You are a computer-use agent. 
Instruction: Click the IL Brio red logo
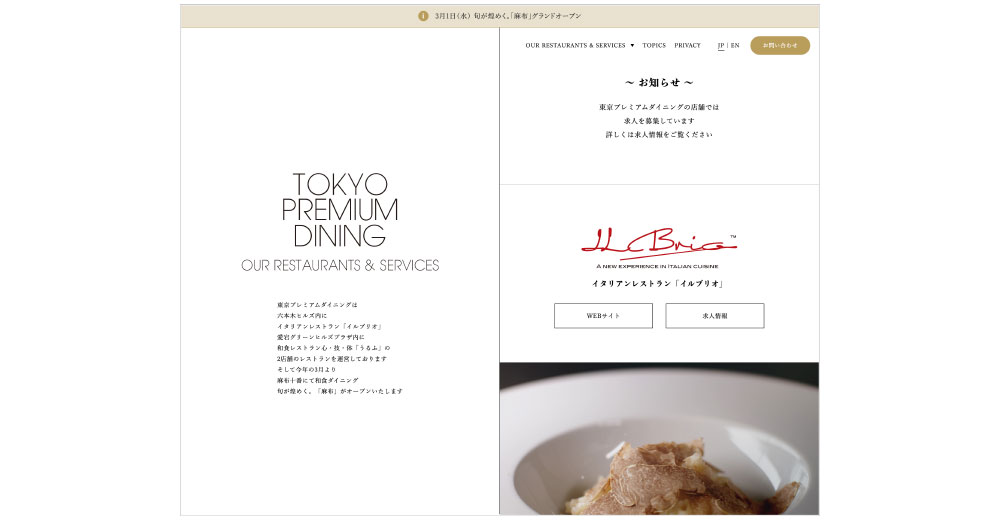658,244
